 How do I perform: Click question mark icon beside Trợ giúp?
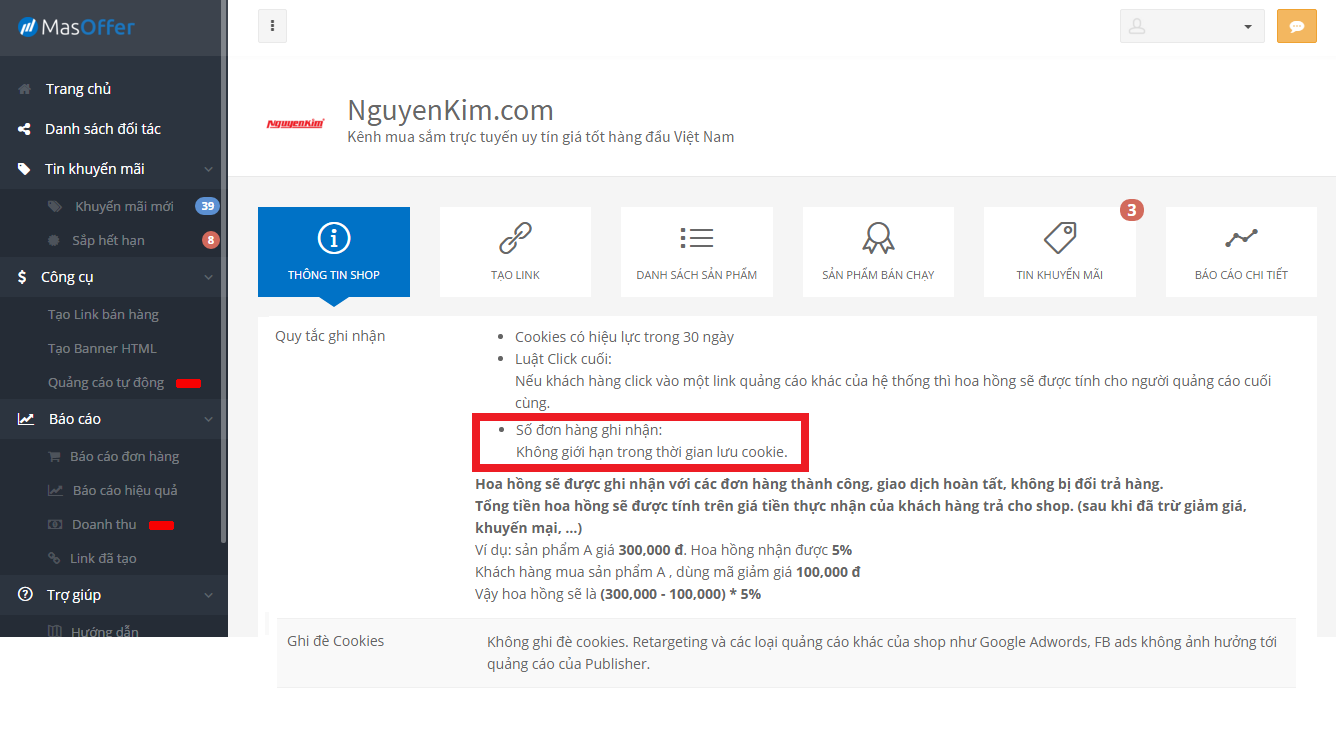point(26,595)
